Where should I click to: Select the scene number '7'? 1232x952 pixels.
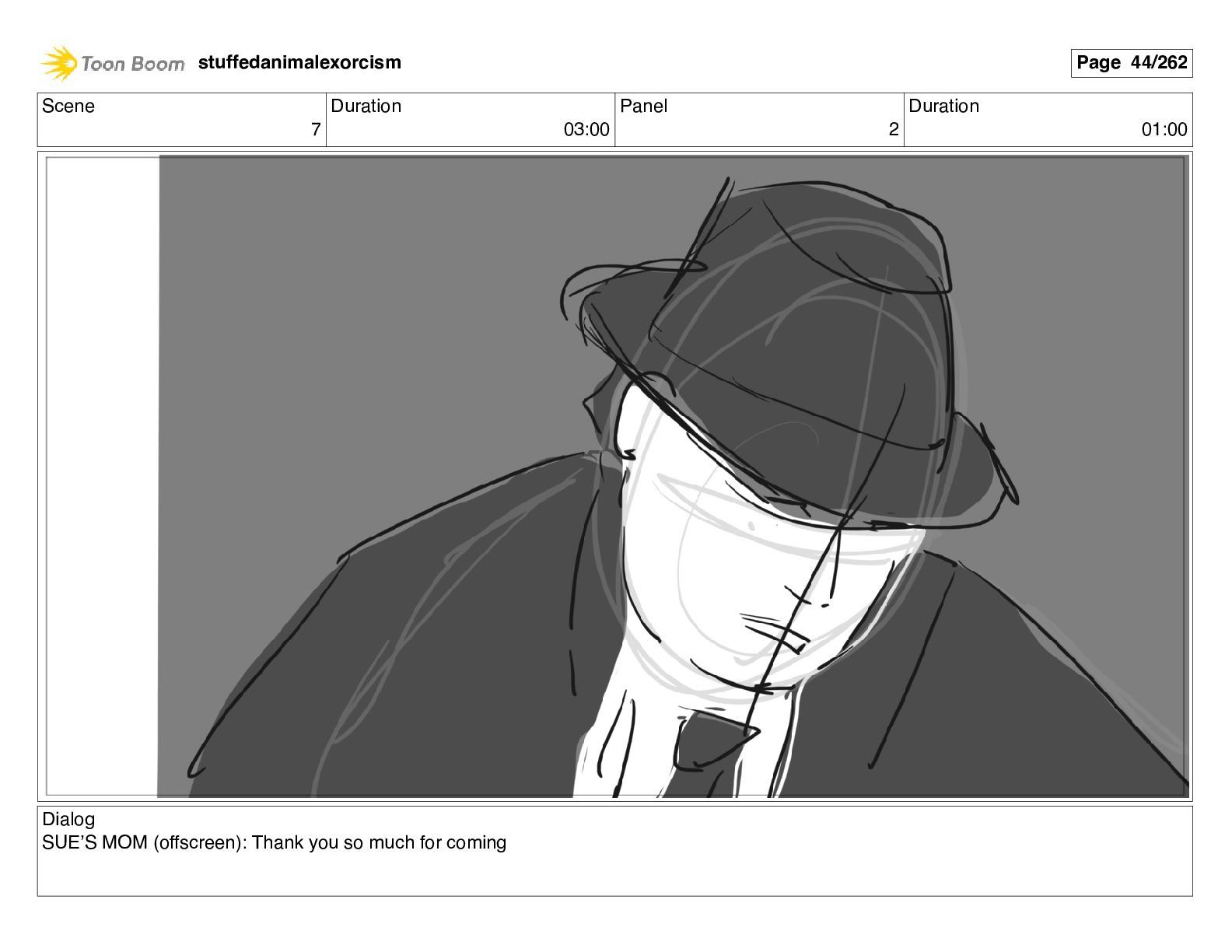pos(316,130)
